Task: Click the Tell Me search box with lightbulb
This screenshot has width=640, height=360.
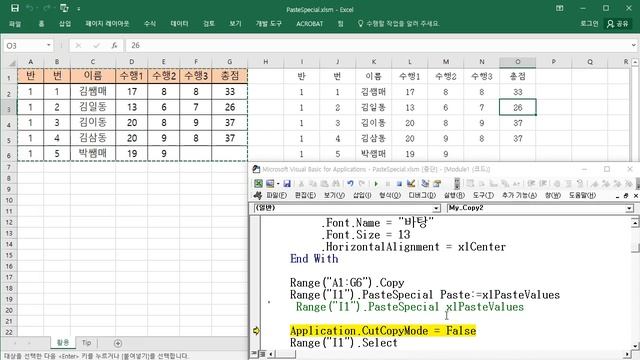Action: coord(398,24)
